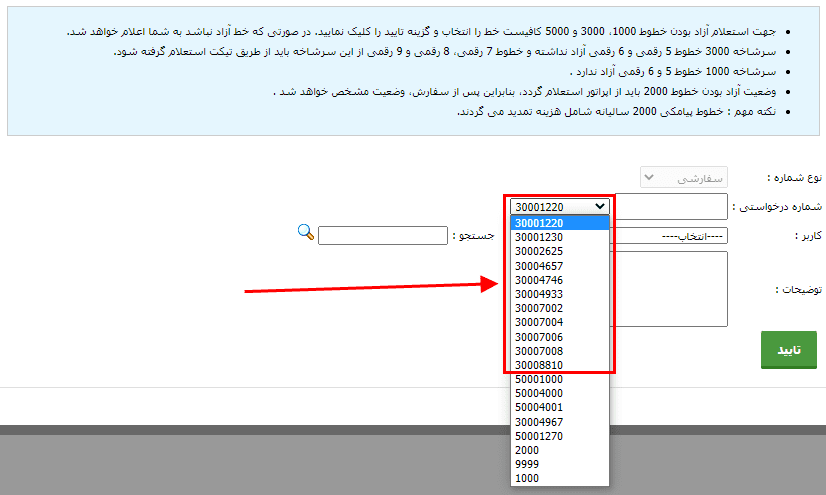
Task: Select the 9999 prefix option
Action: (x=560, y=465)
